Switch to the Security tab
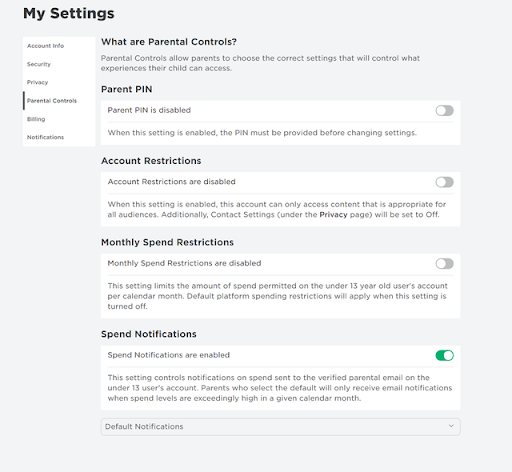This screenshot has width=512, height=472. 39,64
